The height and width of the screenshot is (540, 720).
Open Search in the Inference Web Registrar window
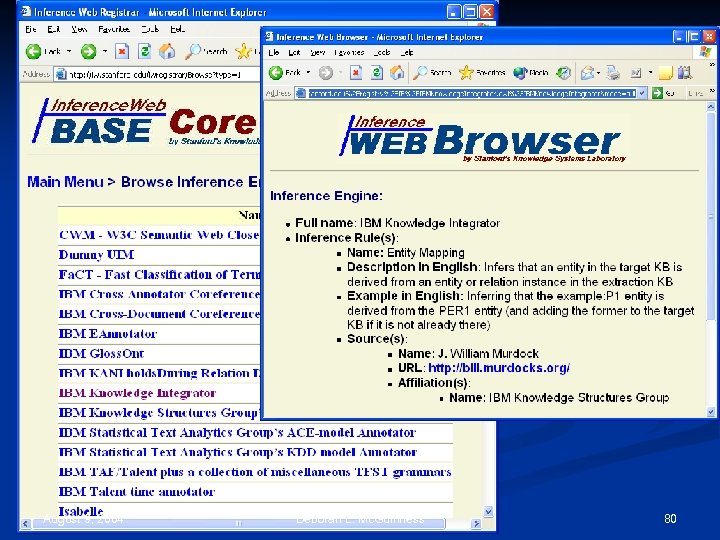(x=205, y=51)
